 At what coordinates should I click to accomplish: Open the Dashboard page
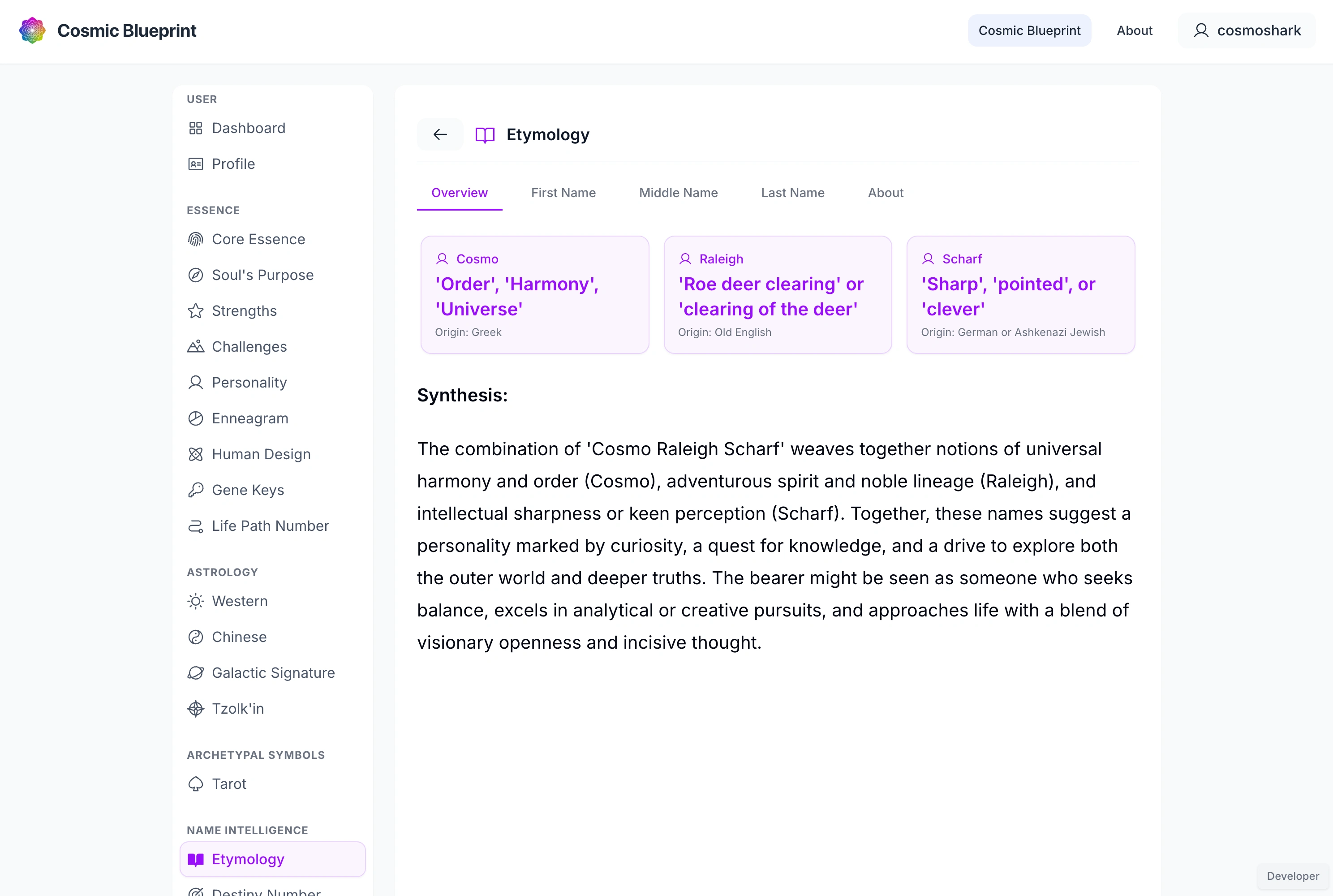coord(272,128)
